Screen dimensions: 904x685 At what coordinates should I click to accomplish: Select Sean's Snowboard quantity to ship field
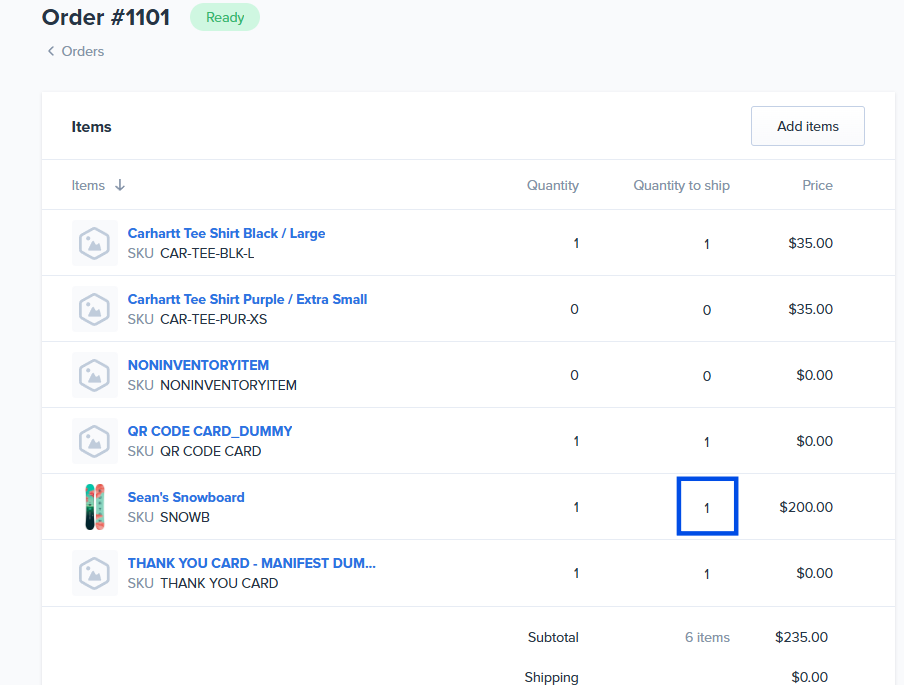707,507
